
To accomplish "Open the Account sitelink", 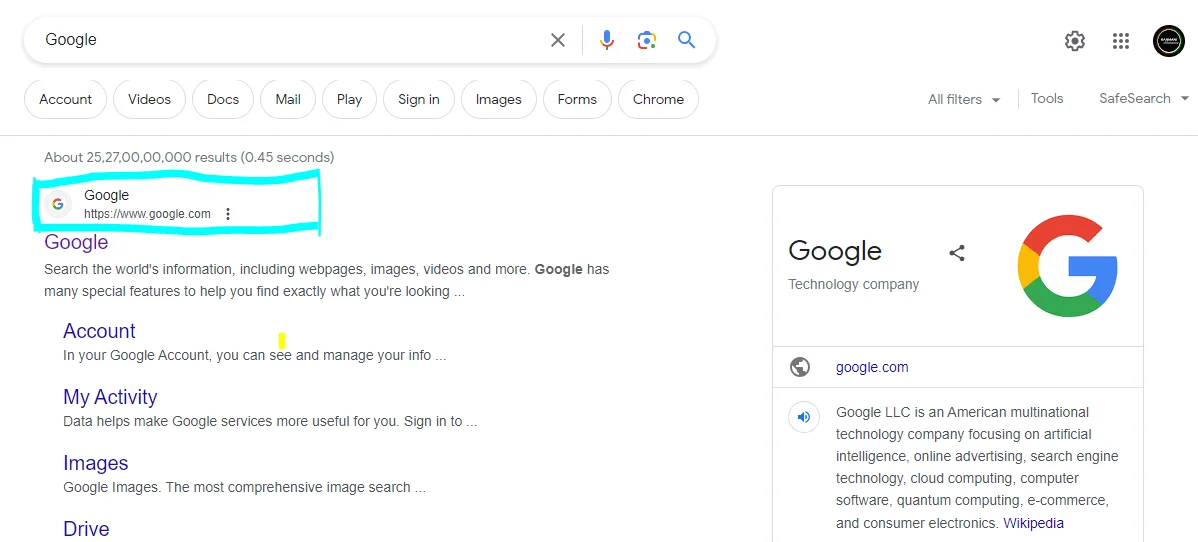I will (99, 331).
